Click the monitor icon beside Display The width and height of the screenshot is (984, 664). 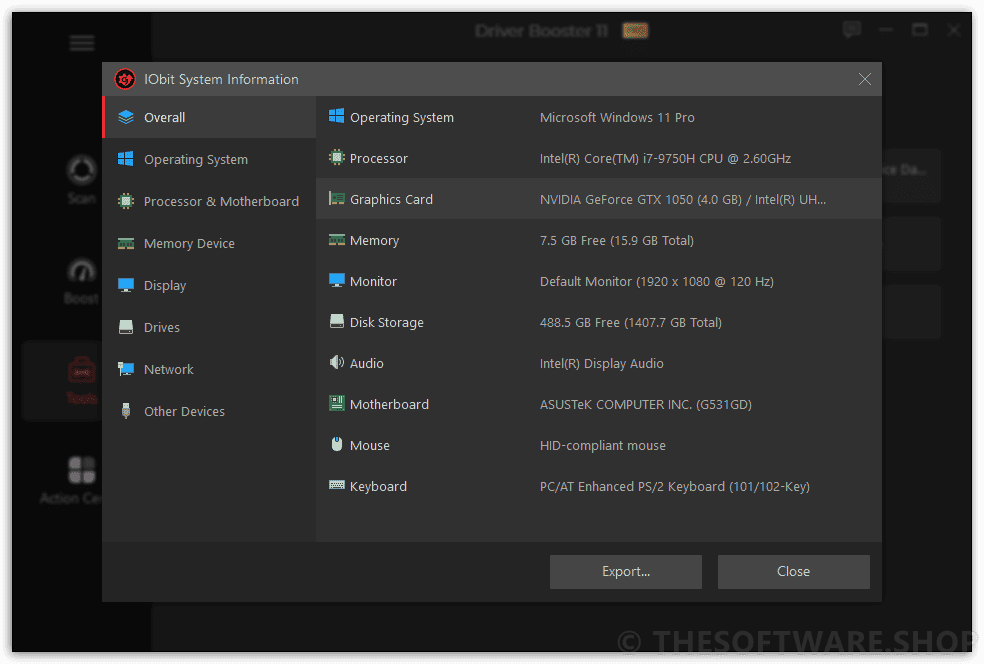click(126, 285)
